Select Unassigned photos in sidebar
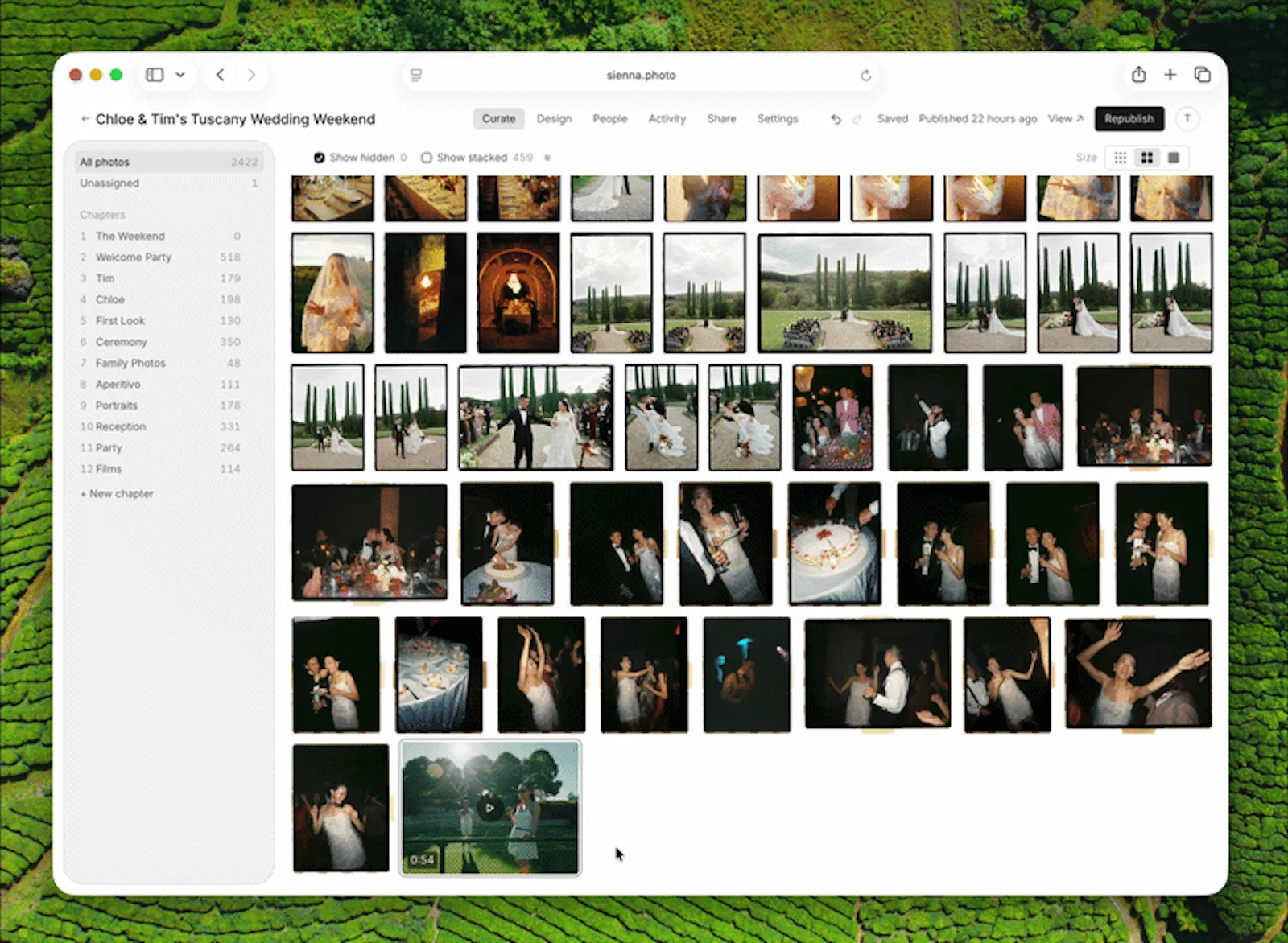1288x943 pixels. click(x=168, y=183)
